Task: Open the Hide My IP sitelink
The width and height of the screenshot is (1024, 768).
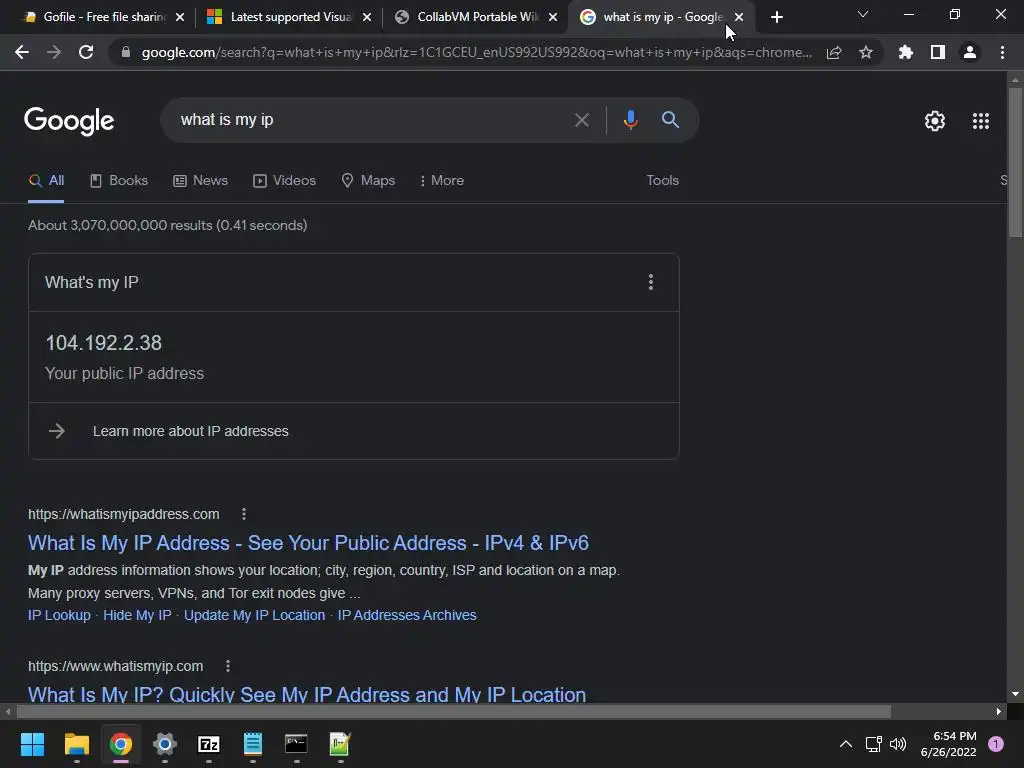Action: 137,615
